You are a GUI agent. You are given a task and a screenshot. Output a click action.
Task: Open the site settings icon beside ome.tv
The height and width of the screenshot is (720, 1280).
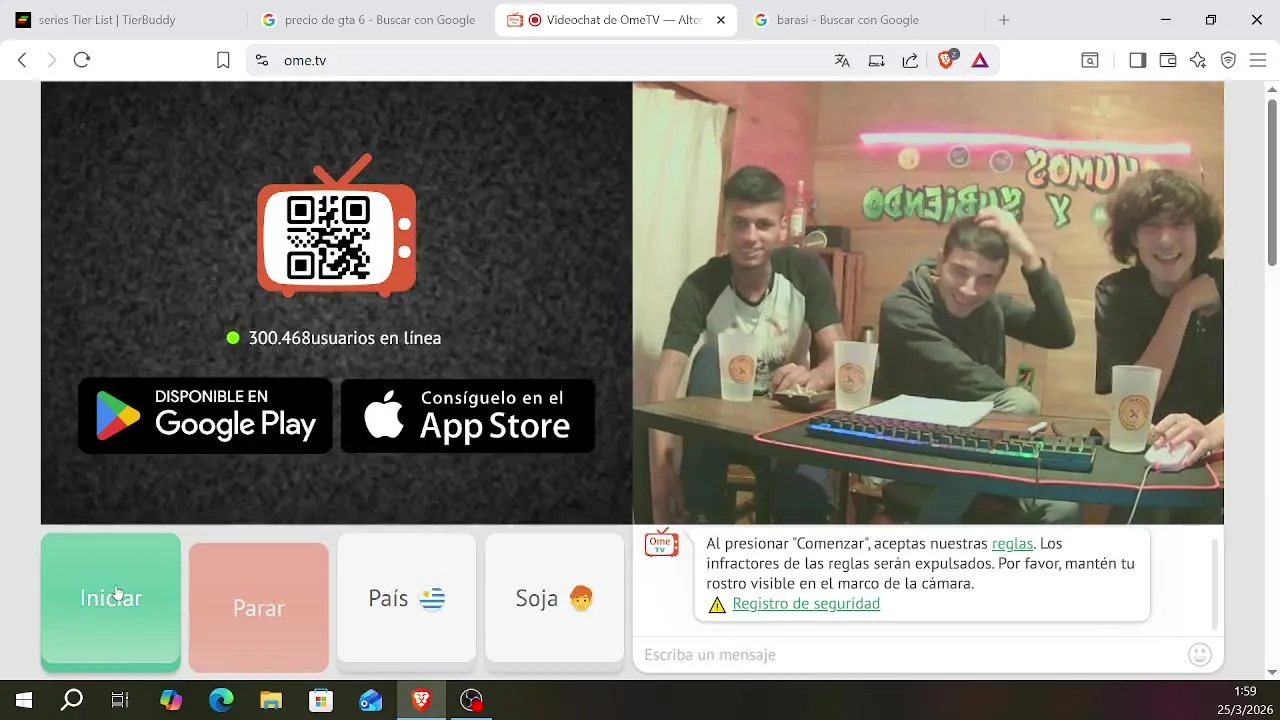(x=262, y=60)
